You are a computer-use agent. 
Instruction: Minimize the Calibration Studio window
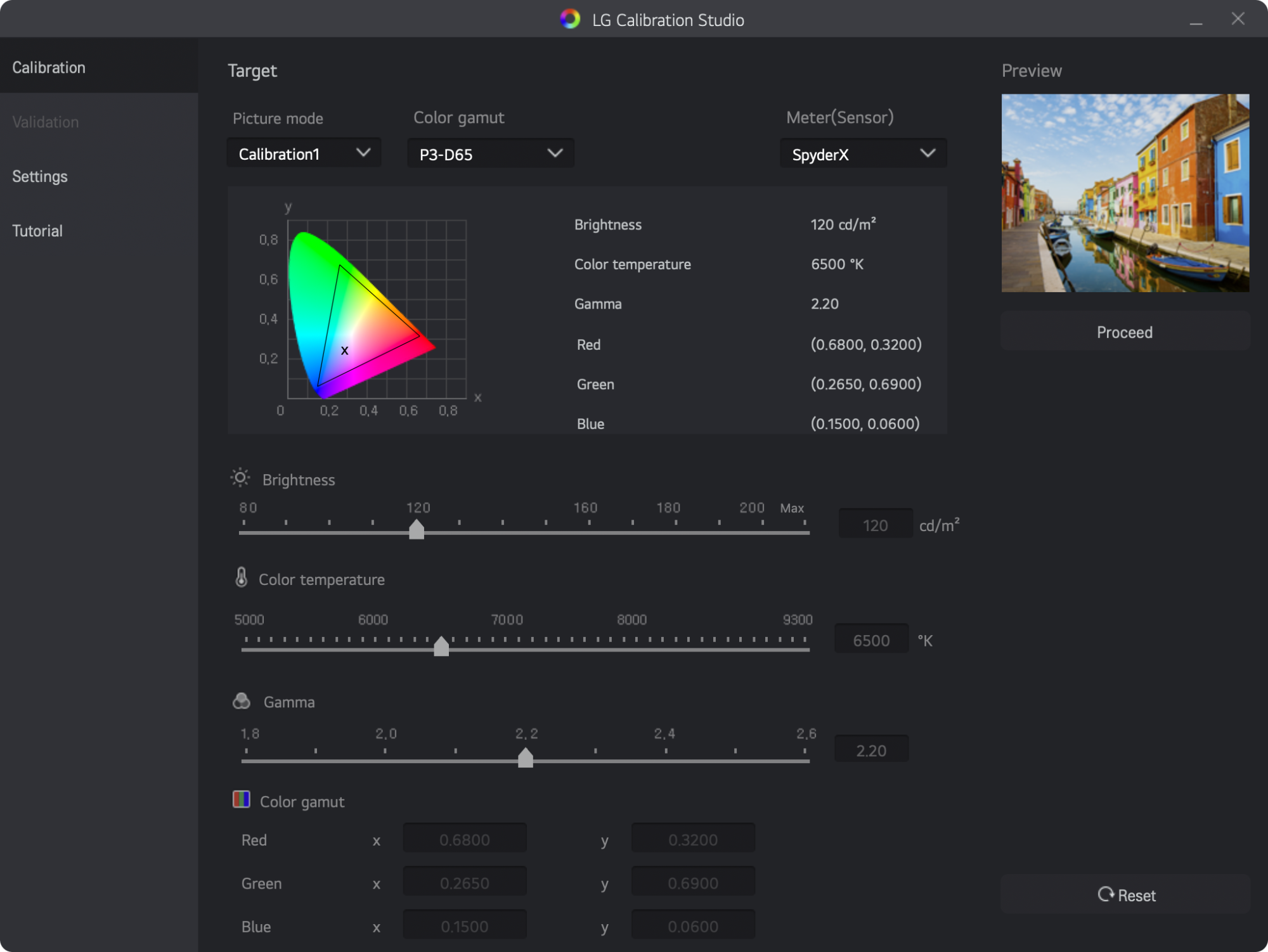(x=1196, y=21)
